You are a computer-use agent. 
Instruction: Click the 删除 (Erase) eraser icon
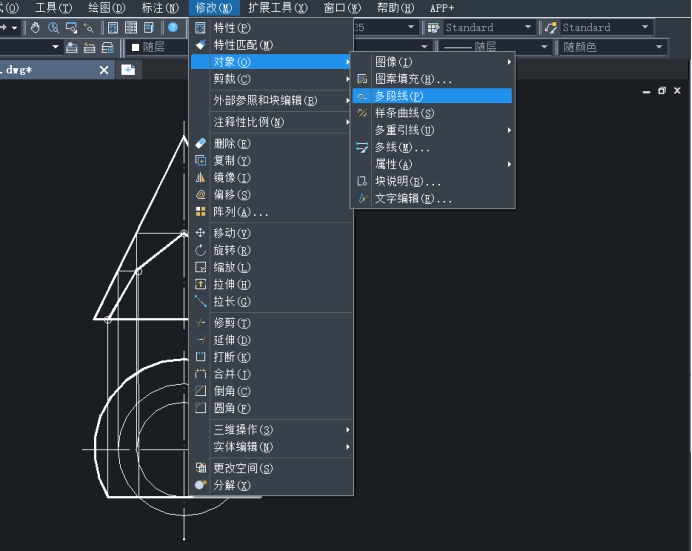point(201,143)
